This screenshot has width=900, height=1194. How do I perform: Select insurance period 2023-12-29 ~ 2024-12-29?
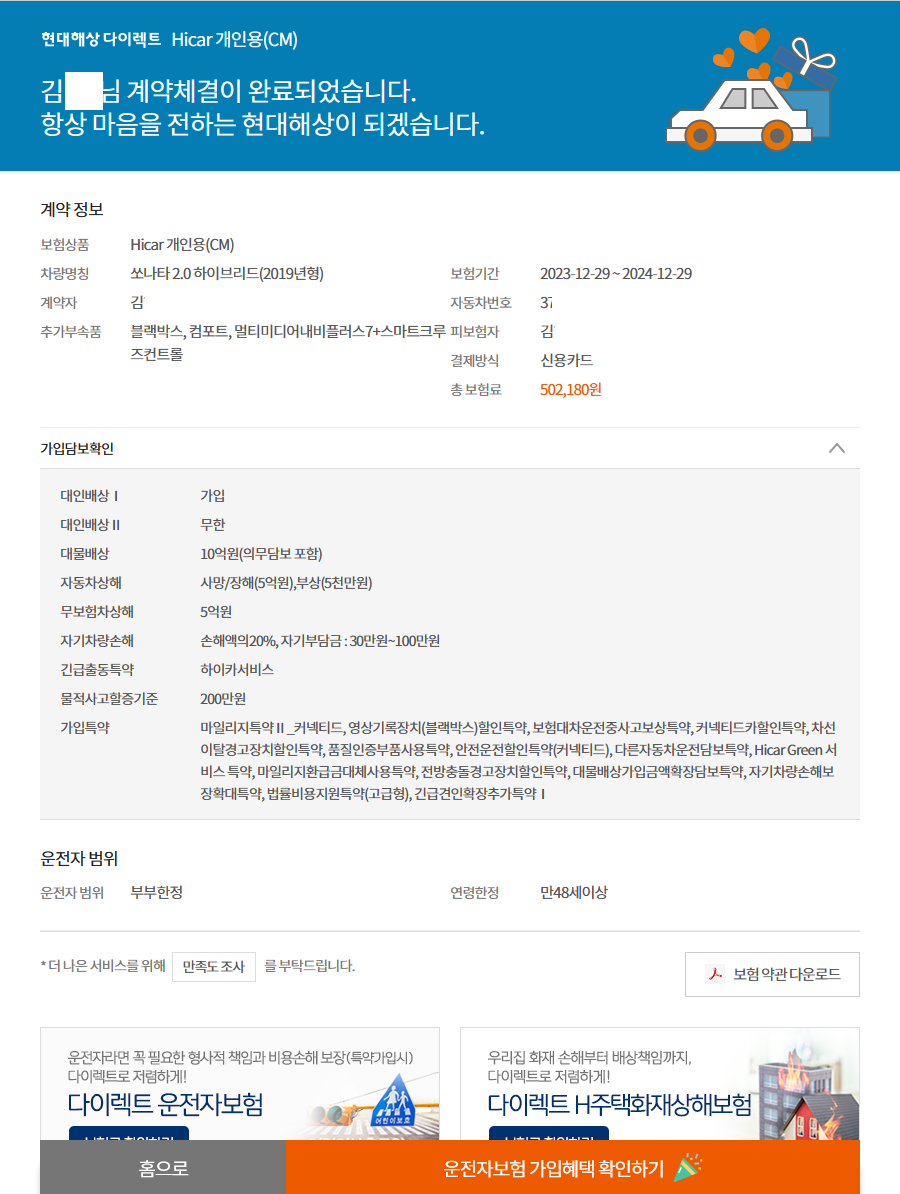tap(615, 274)
